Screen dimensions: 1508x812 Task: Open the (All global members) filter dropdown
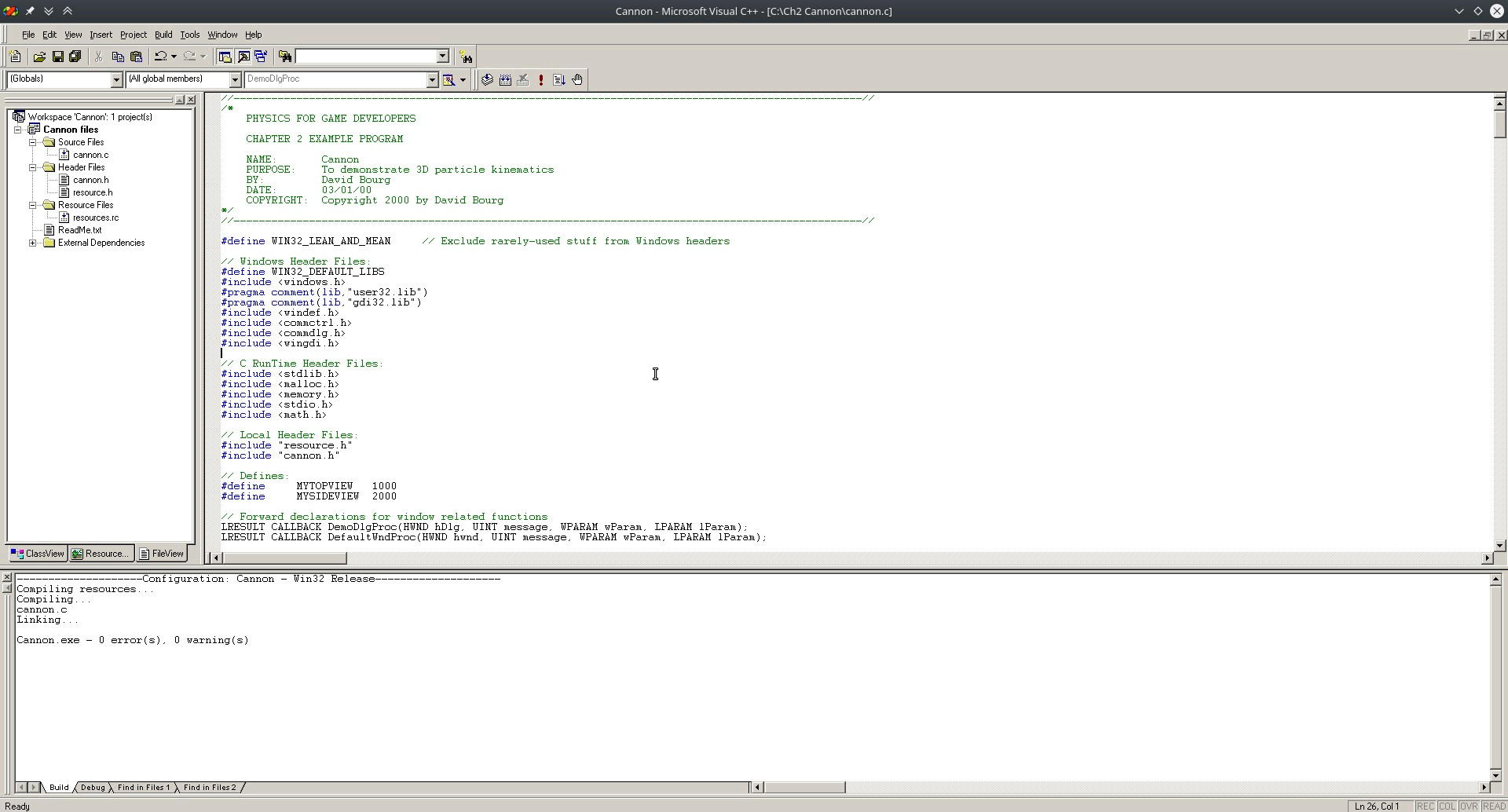click(234, 79)
